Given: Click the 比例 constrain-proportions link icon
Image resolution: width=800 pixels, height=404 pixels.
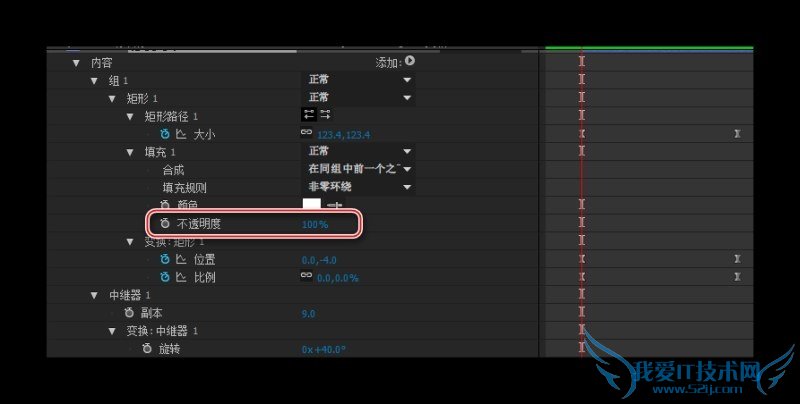Looking at the screenshot, I should pos(306,275).
